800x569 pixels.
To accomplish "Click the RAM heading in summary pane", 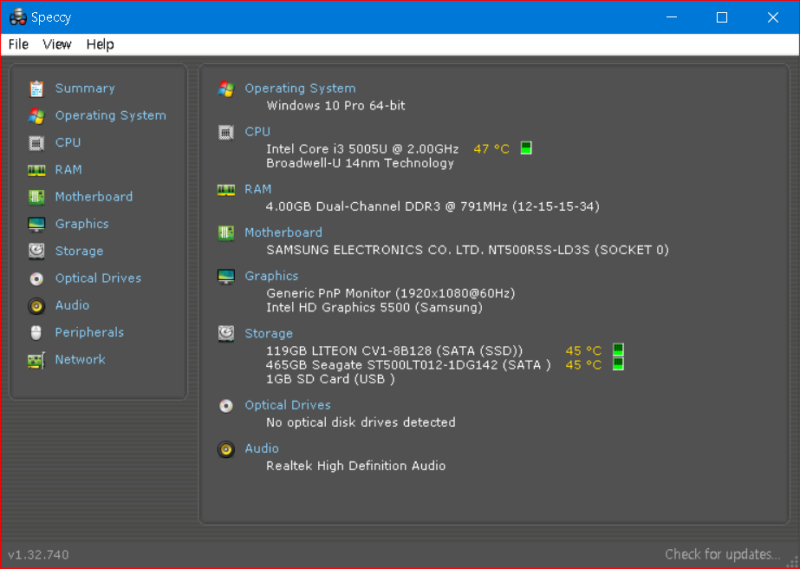I will [x=258, y=189].
